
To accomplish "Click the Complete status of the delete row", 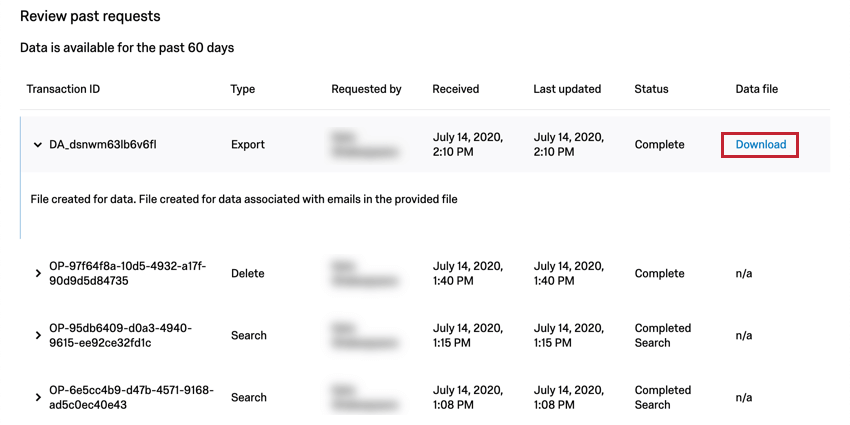I will click(x=659, y=273).
